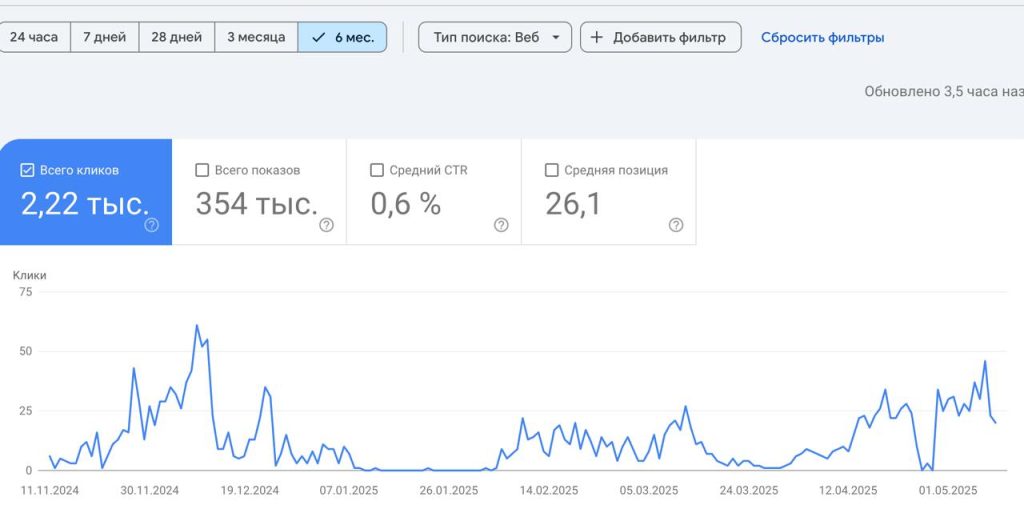Image resolution: width=1024 pixels, height=509 pixels.
Task: Open help icon for Всего кликов
Action: point(152,225)
